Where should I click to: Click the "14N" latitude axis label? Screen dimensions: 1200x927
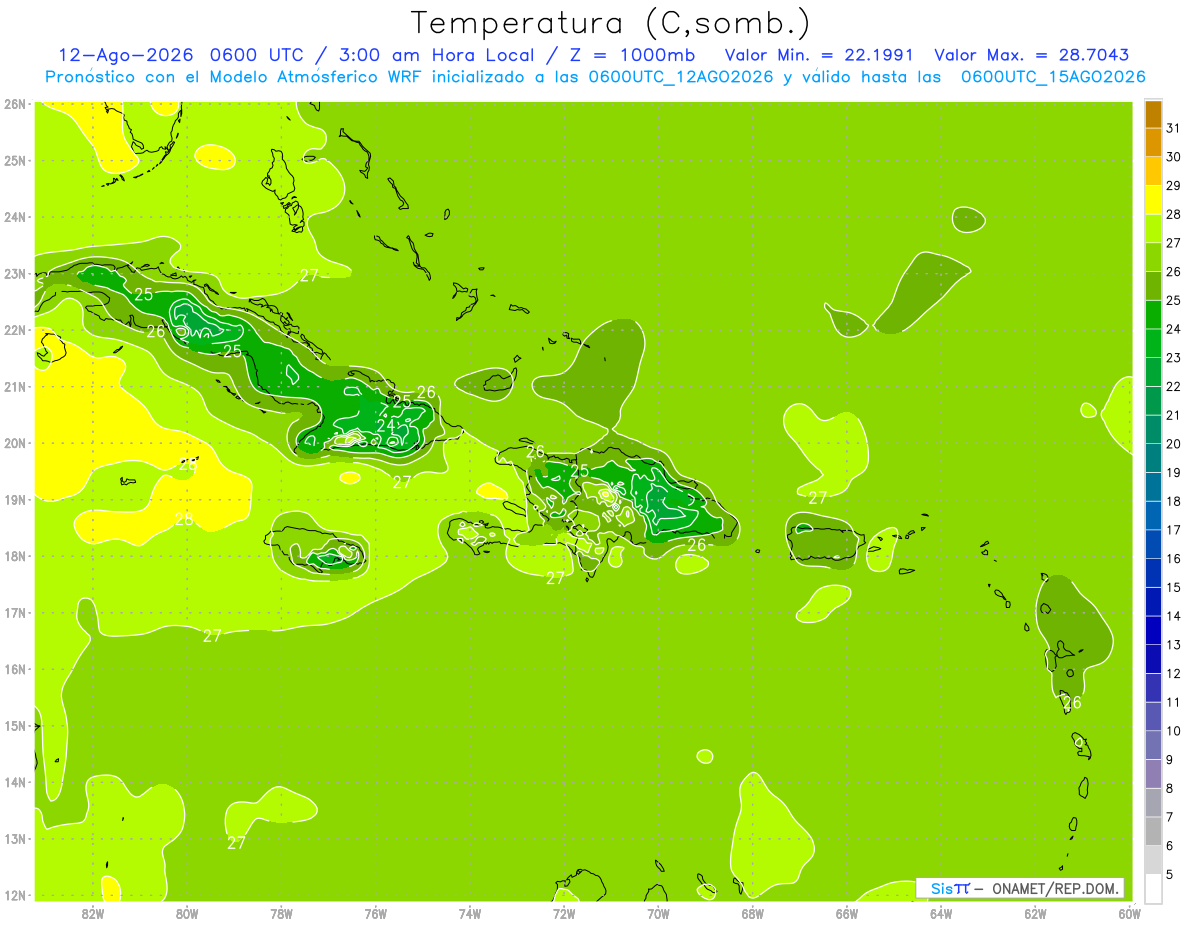15,782
